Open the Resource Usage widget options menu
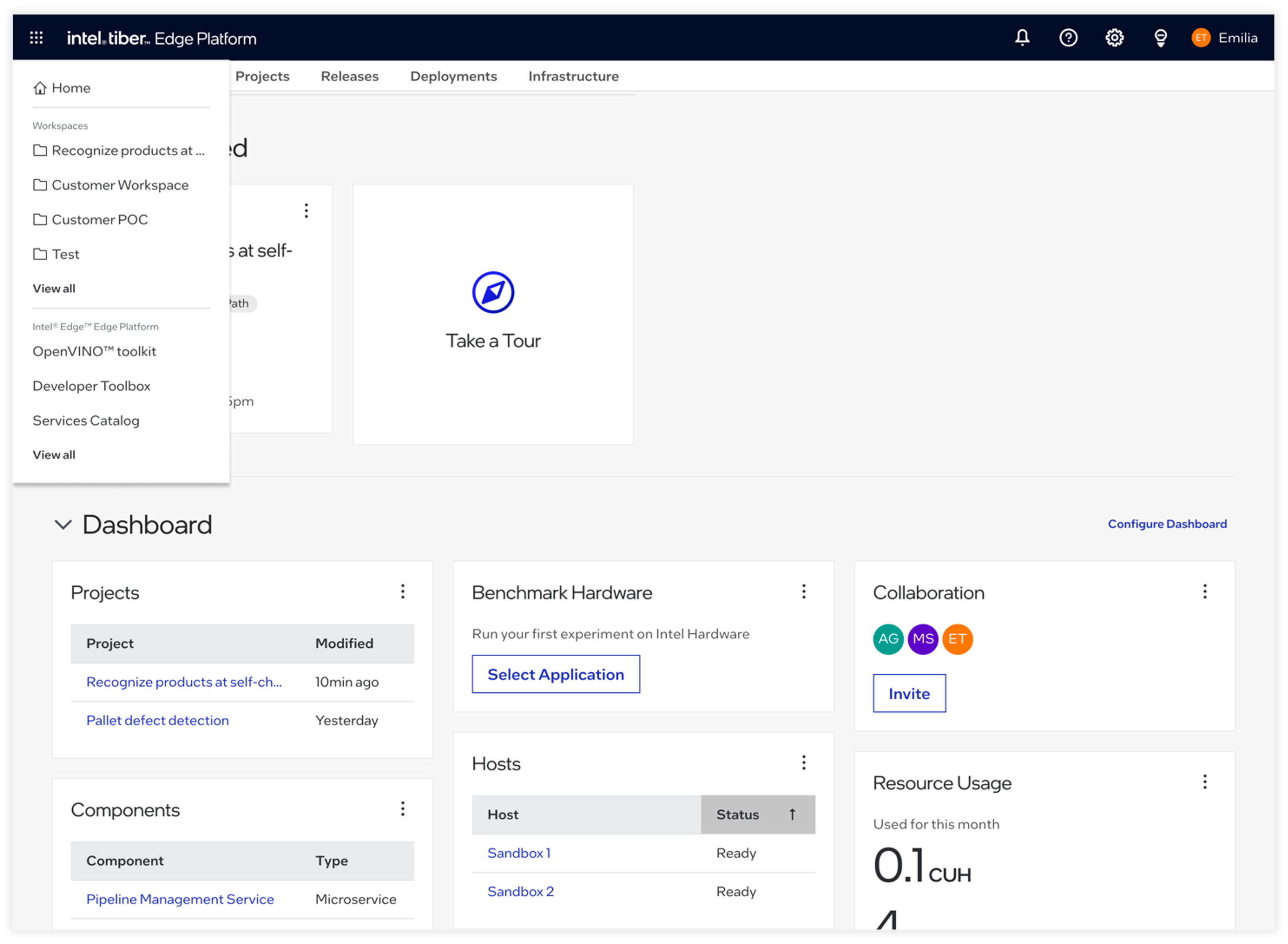The height and width of the screenshot is (944, 1288). point(1205,782)
